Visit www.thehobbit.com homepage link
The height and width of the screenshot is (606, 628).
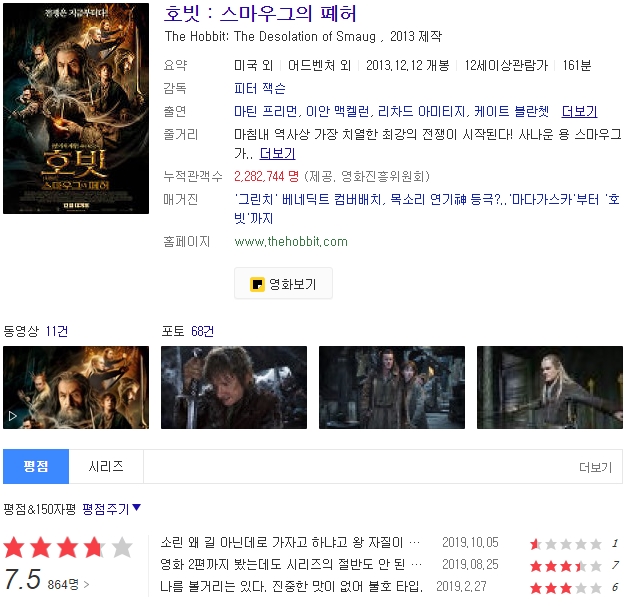(291, 242)
